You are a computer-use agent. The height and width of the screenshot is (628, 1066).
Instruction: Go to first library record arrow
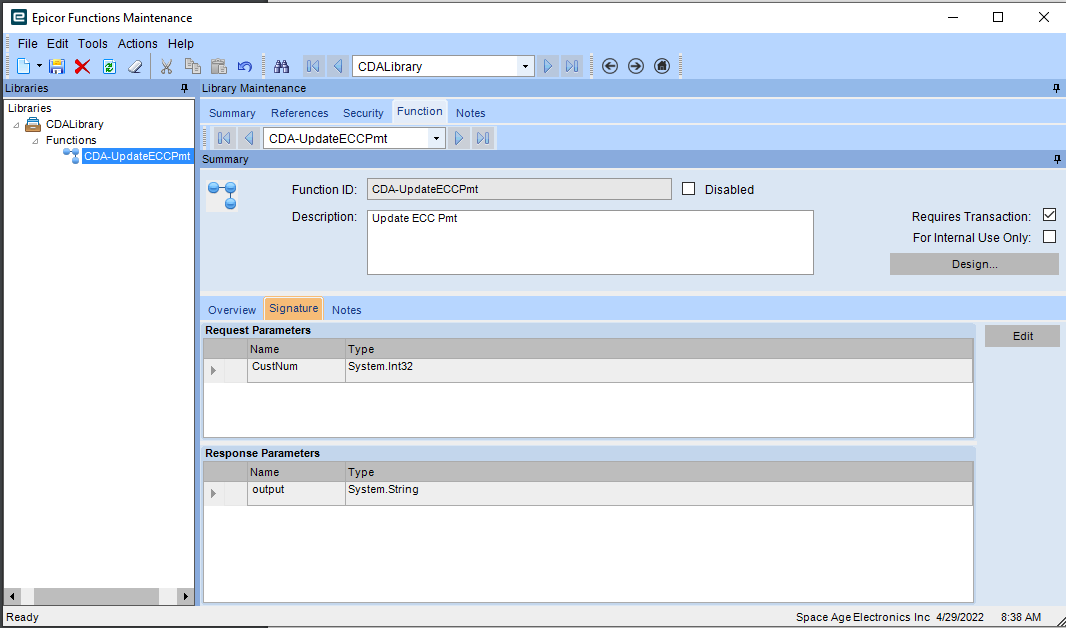313,66
